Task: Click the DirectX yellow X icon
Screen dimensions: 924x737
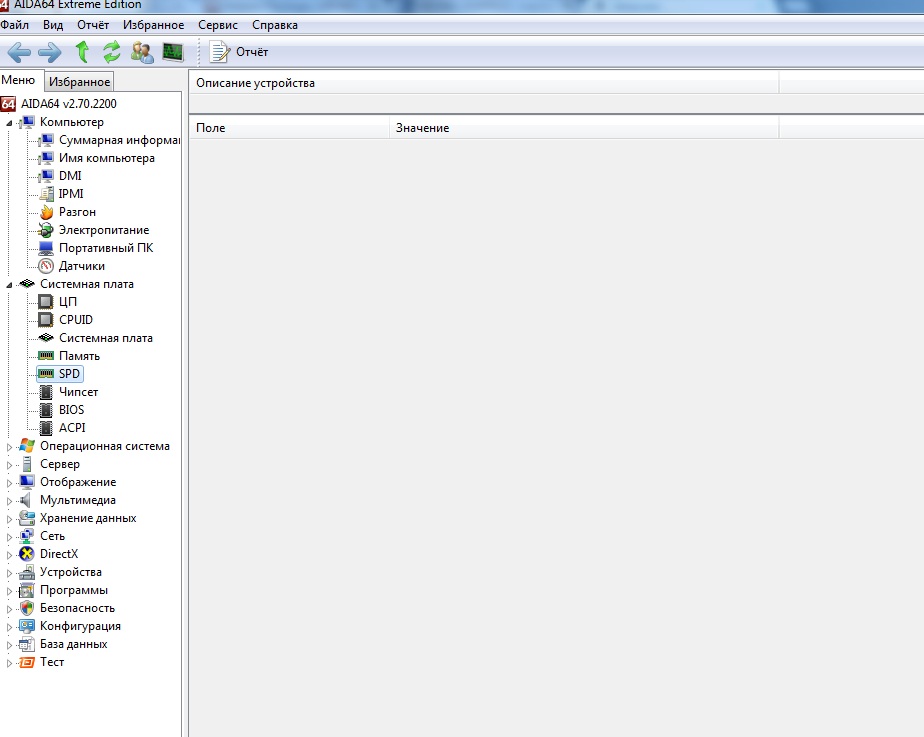Action: tap(27, 554)
